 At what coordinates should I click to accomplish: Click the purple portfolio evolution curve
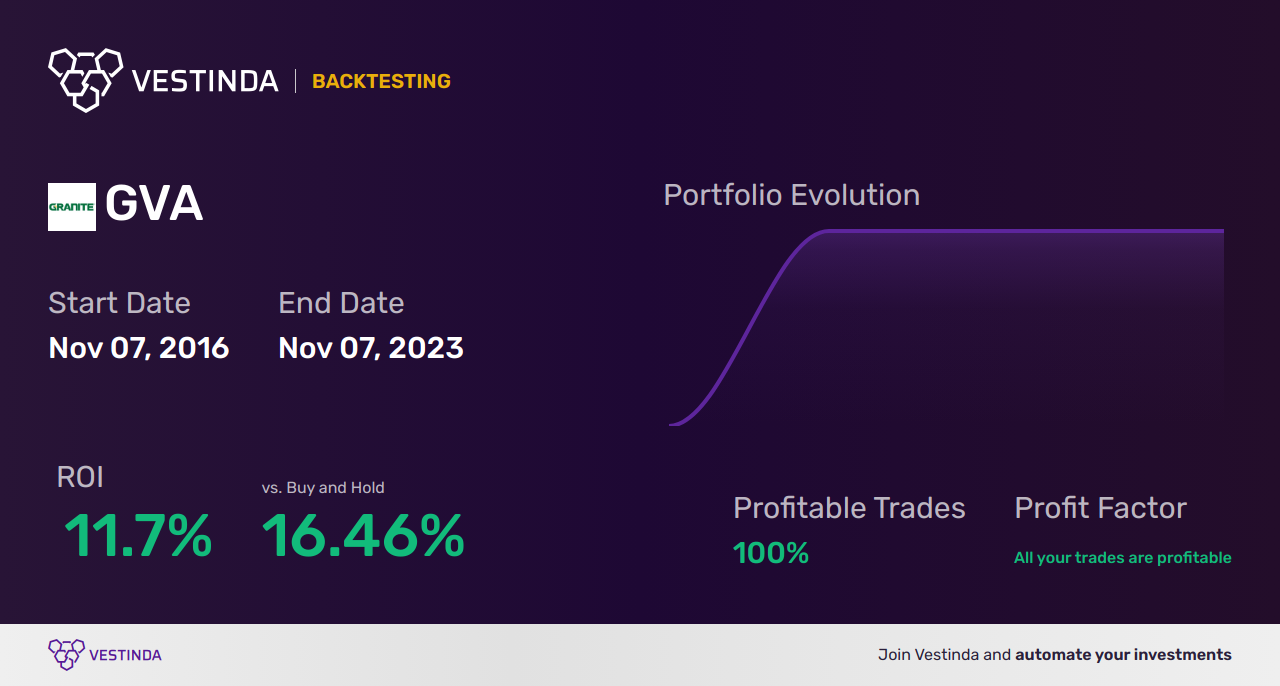pyautogui.click(x=760, y=310)
